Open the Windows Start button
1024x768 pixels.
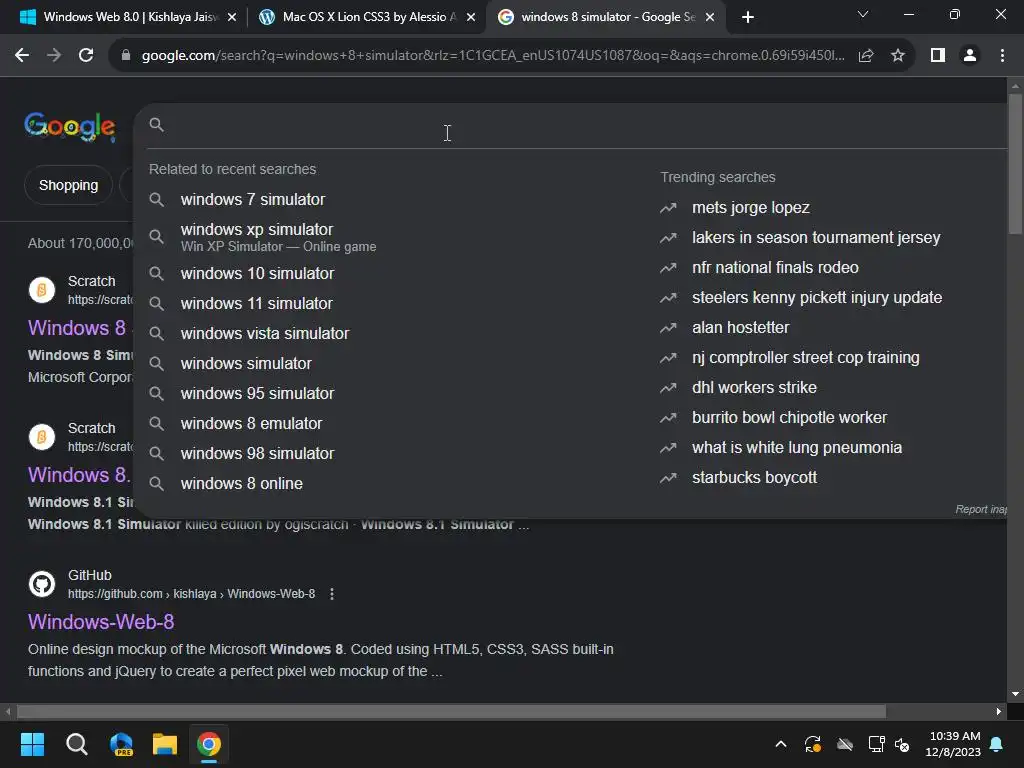tap(32, 744)
